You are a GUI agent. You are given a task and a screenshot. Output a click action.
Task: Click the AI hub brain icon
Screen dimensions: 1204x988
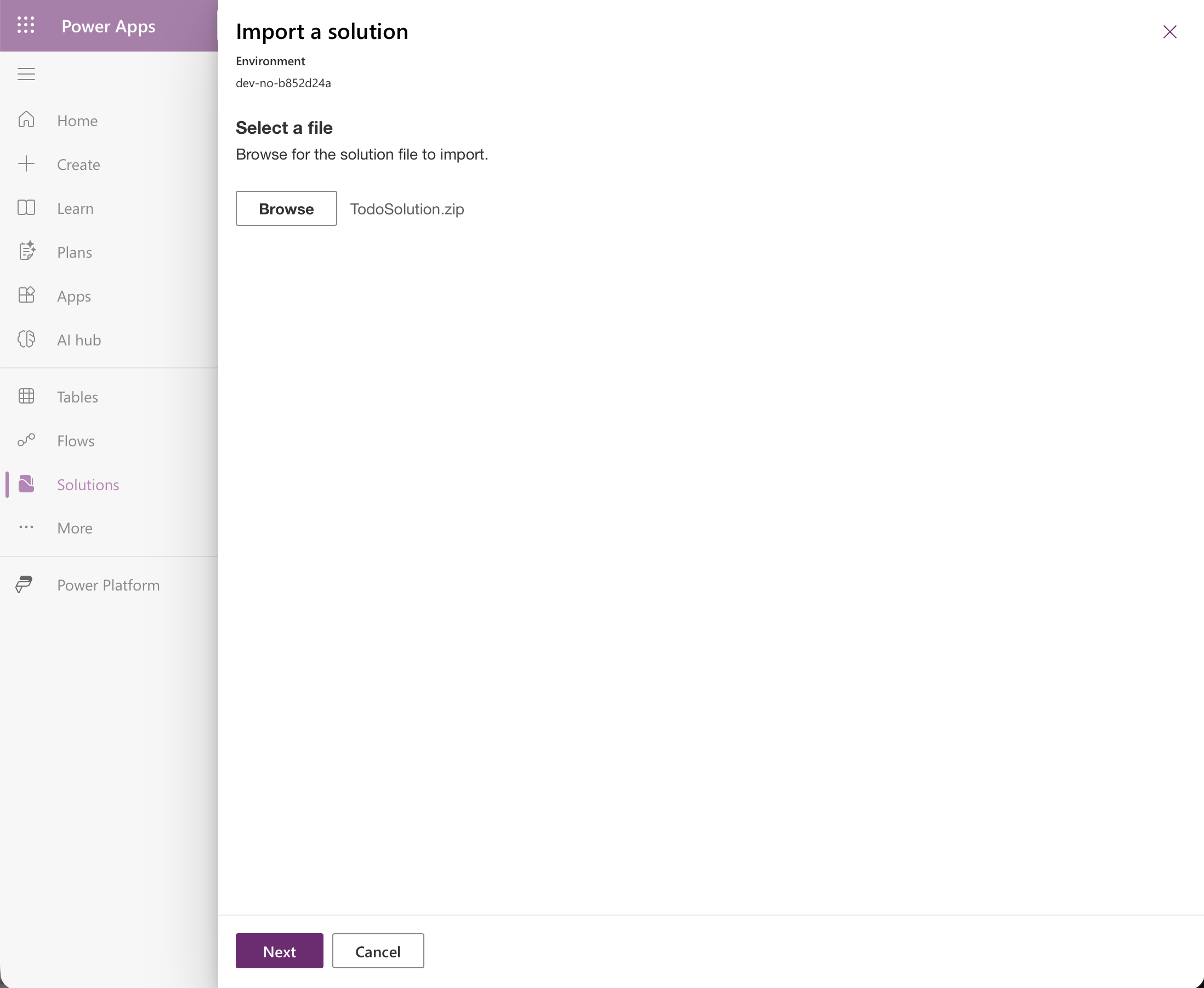(26, 339)
